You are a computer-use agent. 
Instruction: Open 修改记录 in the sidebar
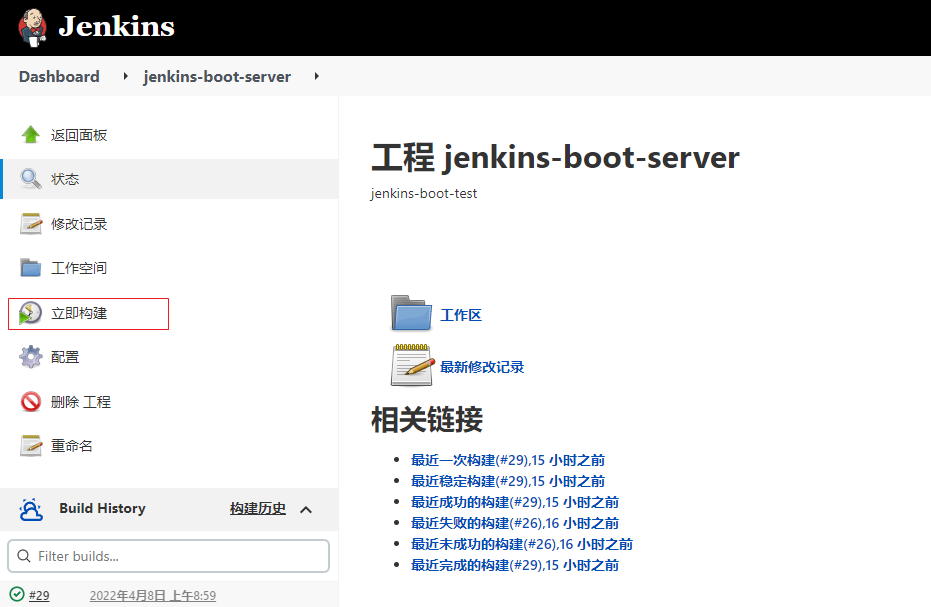tap(79, 224)
